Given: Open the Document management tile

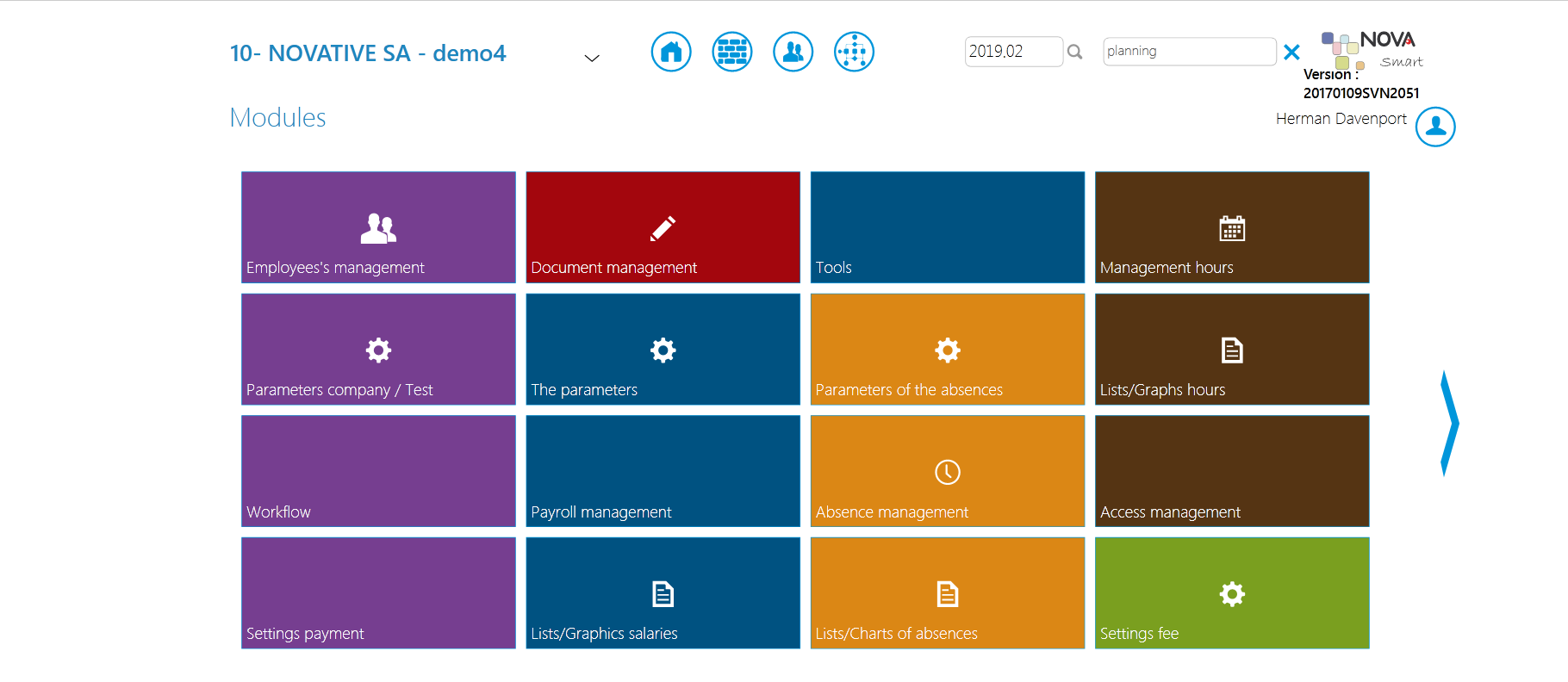Looking at the screenshot, I should (663, 227).
